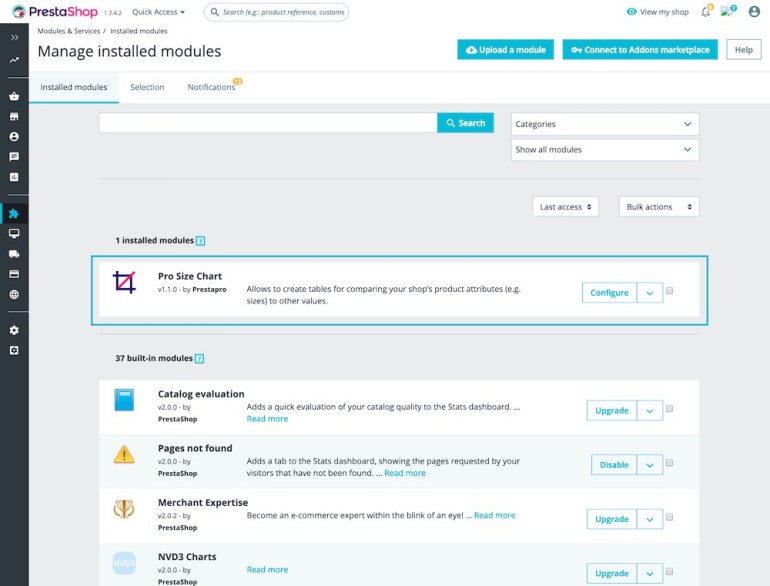Screen dimensions: 770x586
Task: Upgrade the NVD3 Charts module
Action: pyautogui.click(x=611, y=574)
